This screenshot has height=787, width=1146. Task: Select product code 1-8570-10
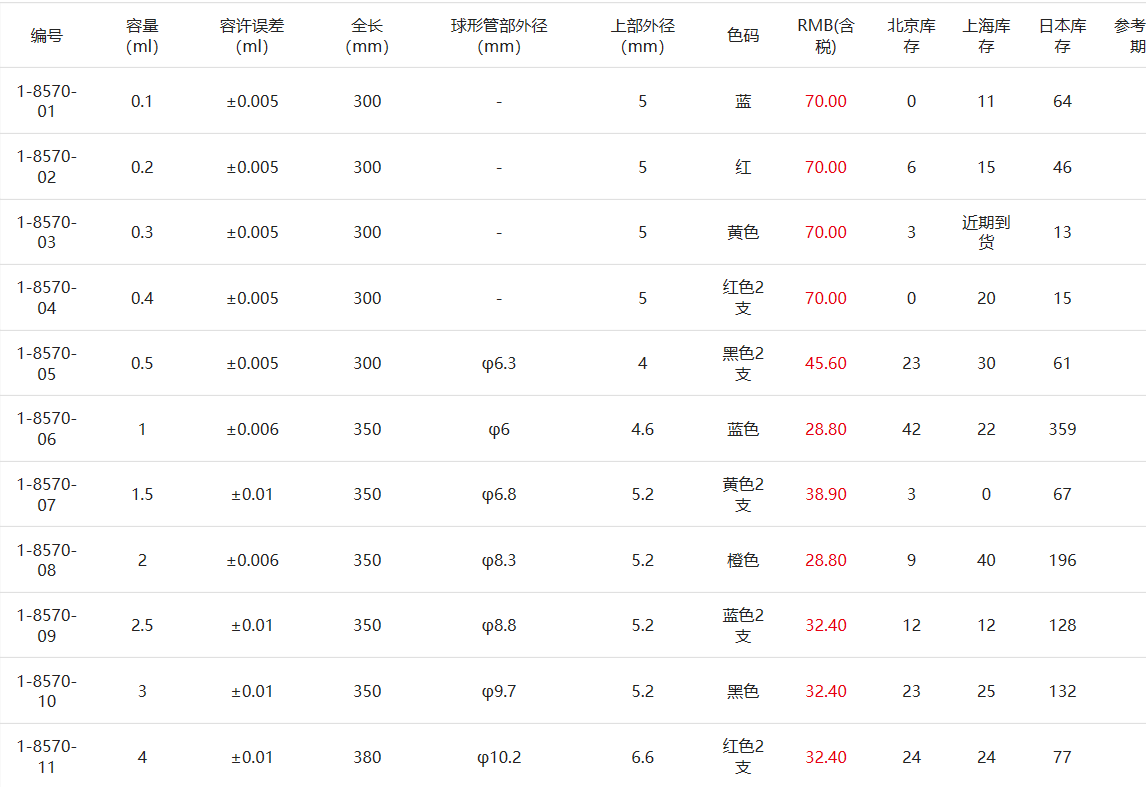tap(47, 691)
